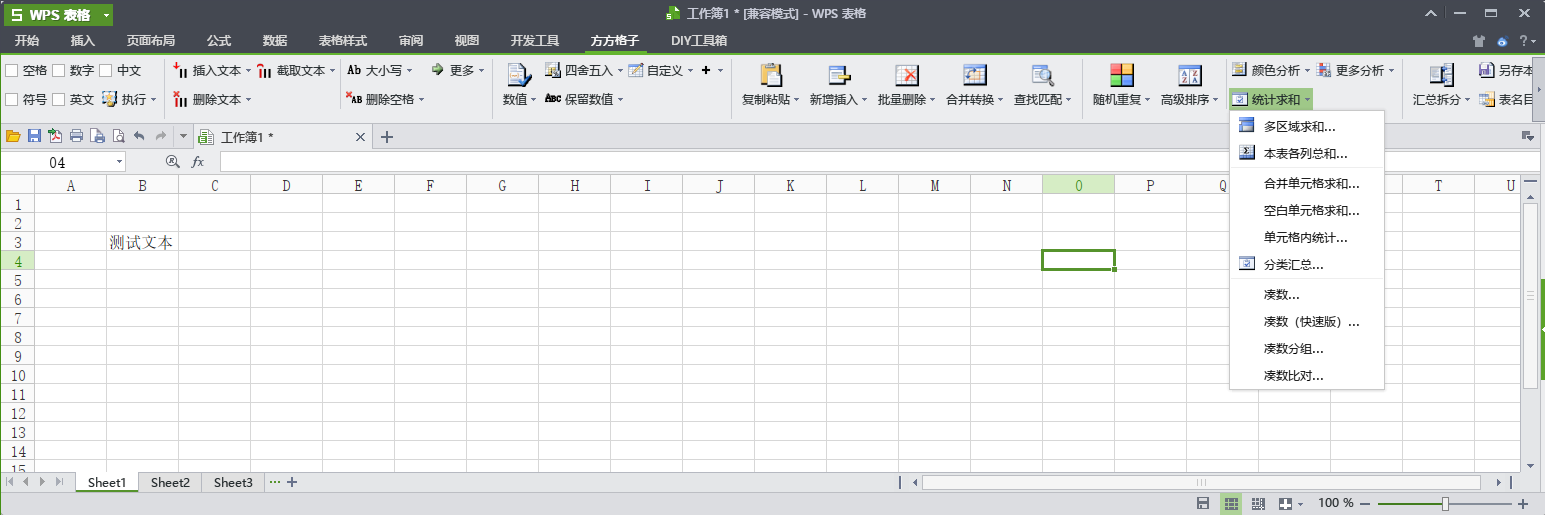Choose 分类汇总 from the menu
1545x515 pixels.
coord(1307,265)
